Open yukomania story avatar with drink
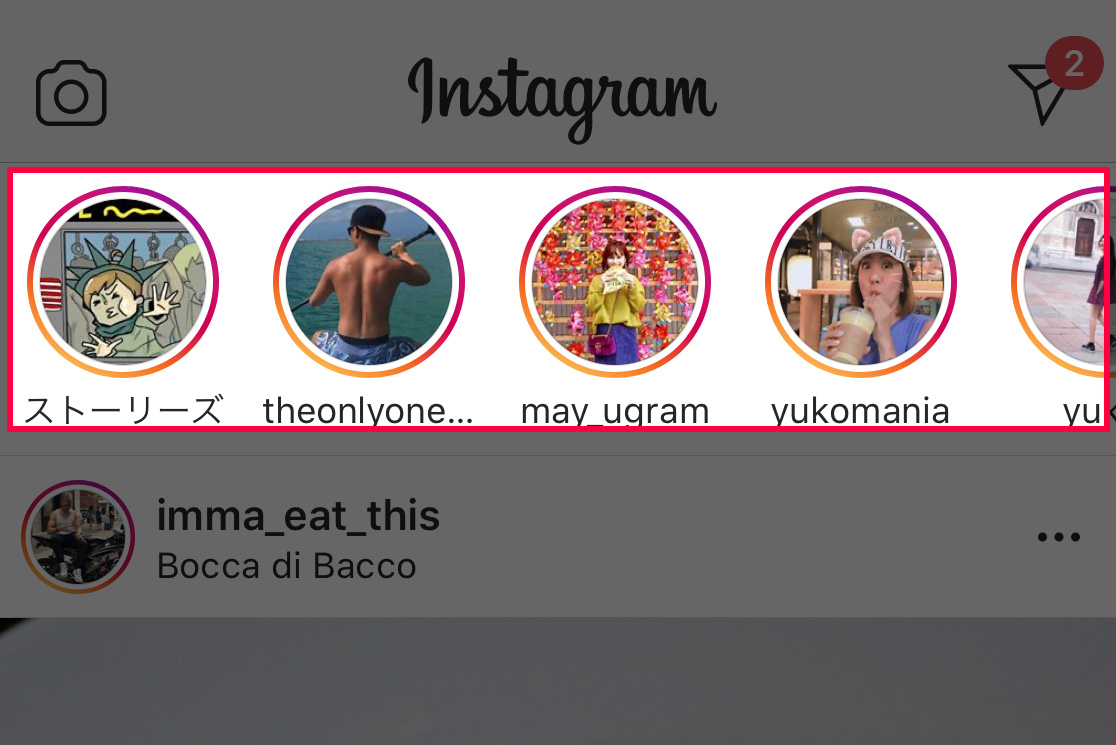The width and height of the screenshot is (1116, 745). [x=860, y=282]
